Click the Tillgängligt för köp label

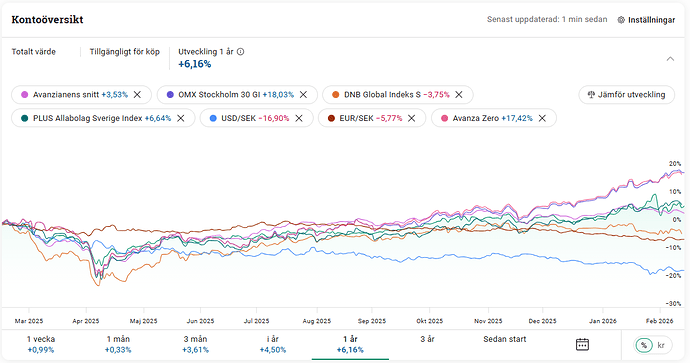tap(125, 51)
